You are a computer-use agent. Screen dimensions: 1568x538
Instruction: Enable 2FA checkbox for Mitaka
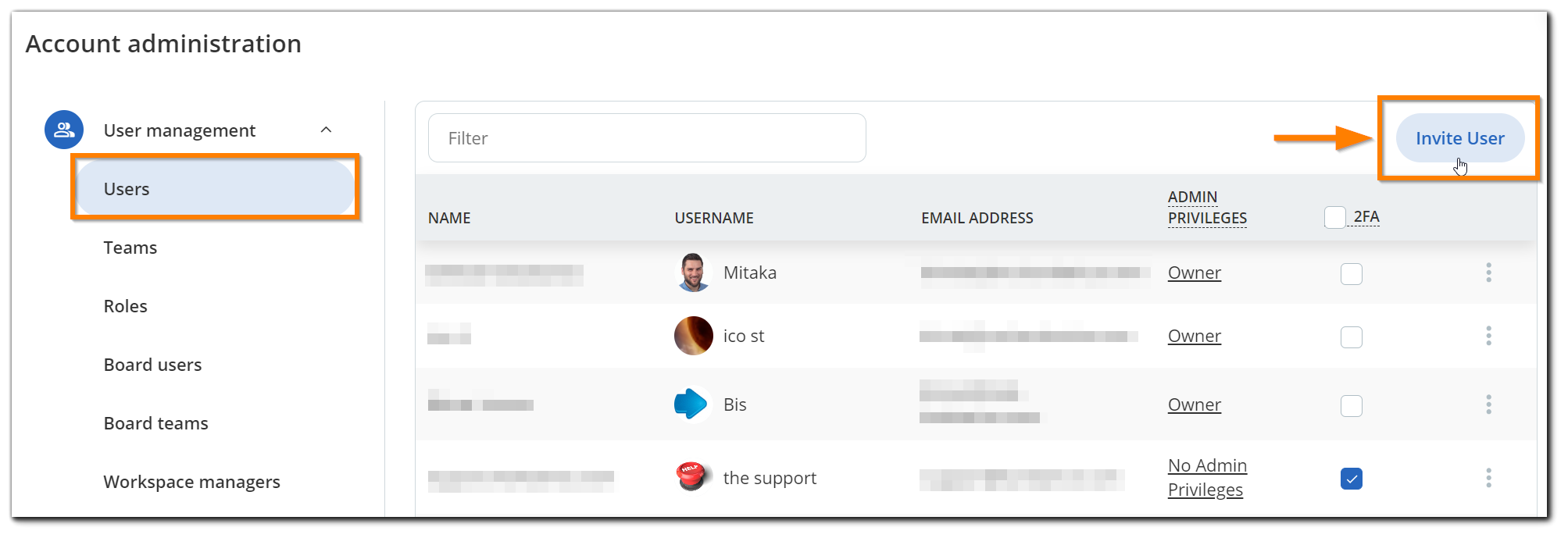coord(1351,273)
